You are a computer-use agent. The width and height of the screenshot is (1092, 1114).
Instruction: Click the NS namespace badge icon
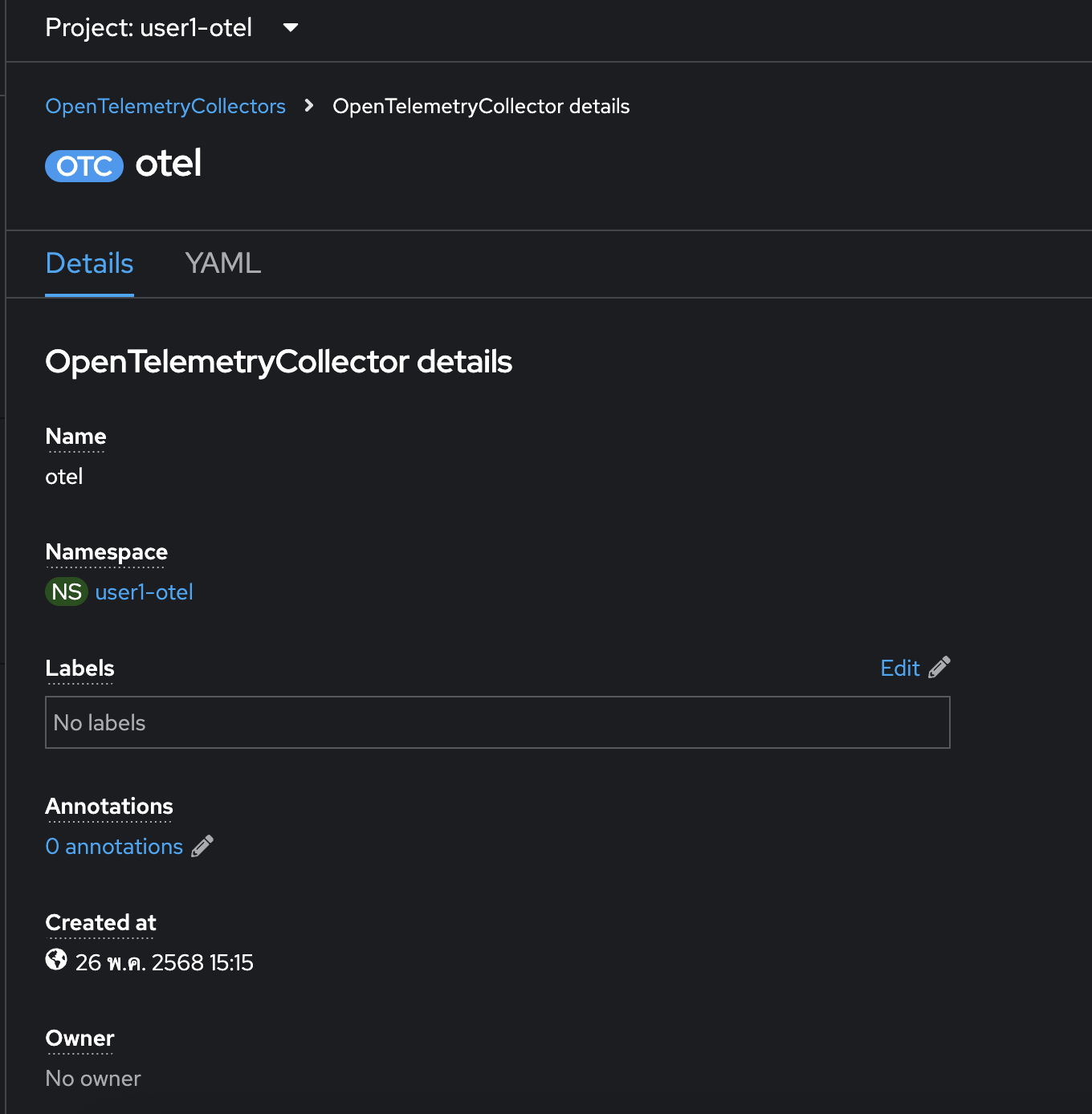[x=67, y=592]
